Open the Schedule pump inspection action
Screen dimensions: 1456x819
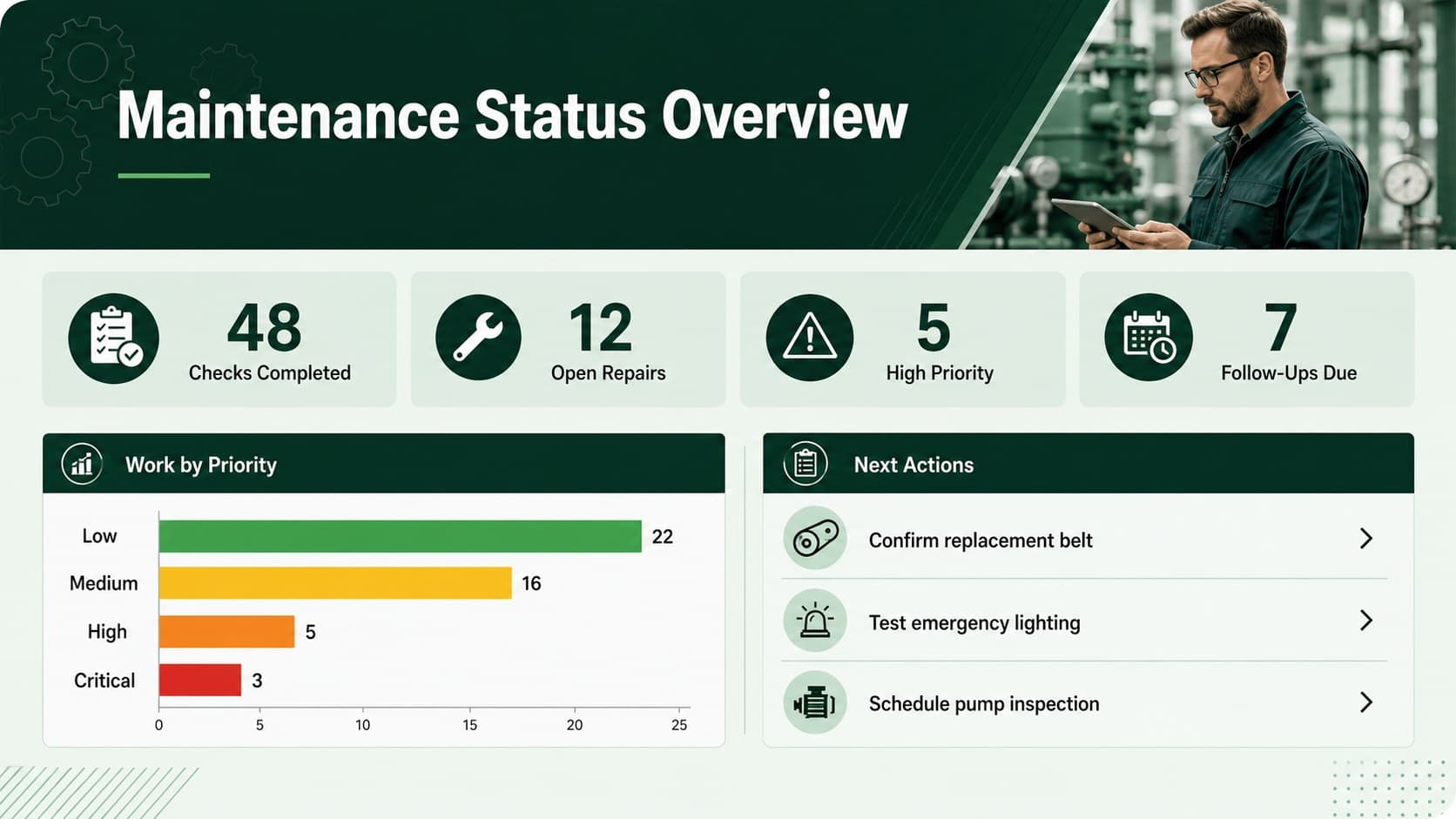(1084, 703)
